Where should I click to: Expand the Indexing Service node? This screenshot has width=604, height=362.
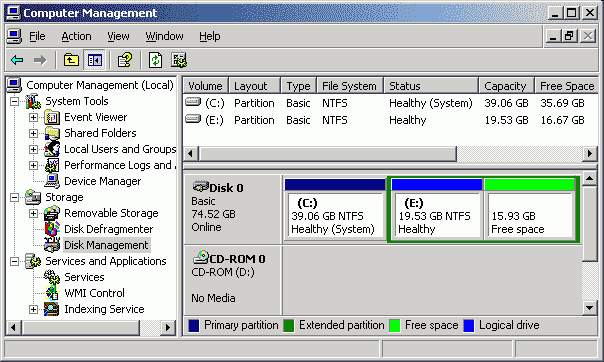point(34,309)
